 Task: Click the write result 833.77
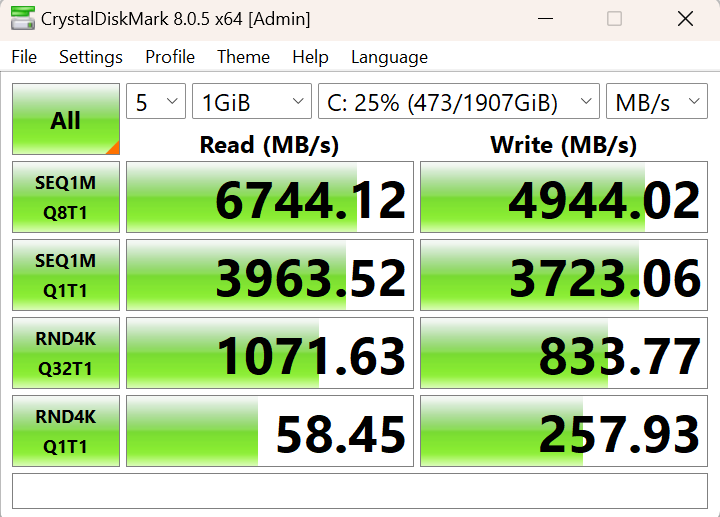point(564,353)
